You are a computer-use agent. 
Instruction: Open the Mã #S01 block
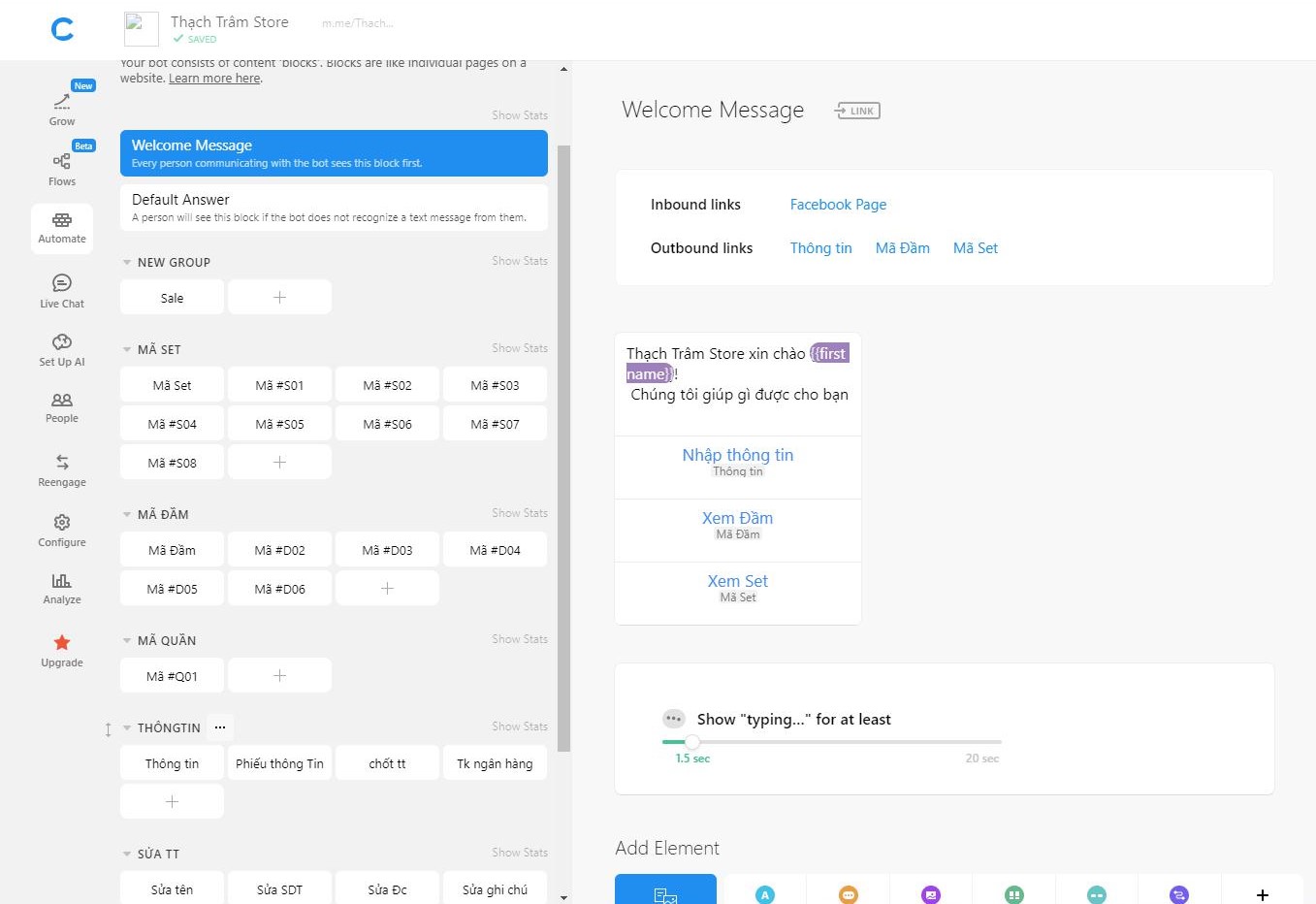click(x=279, y=384)
